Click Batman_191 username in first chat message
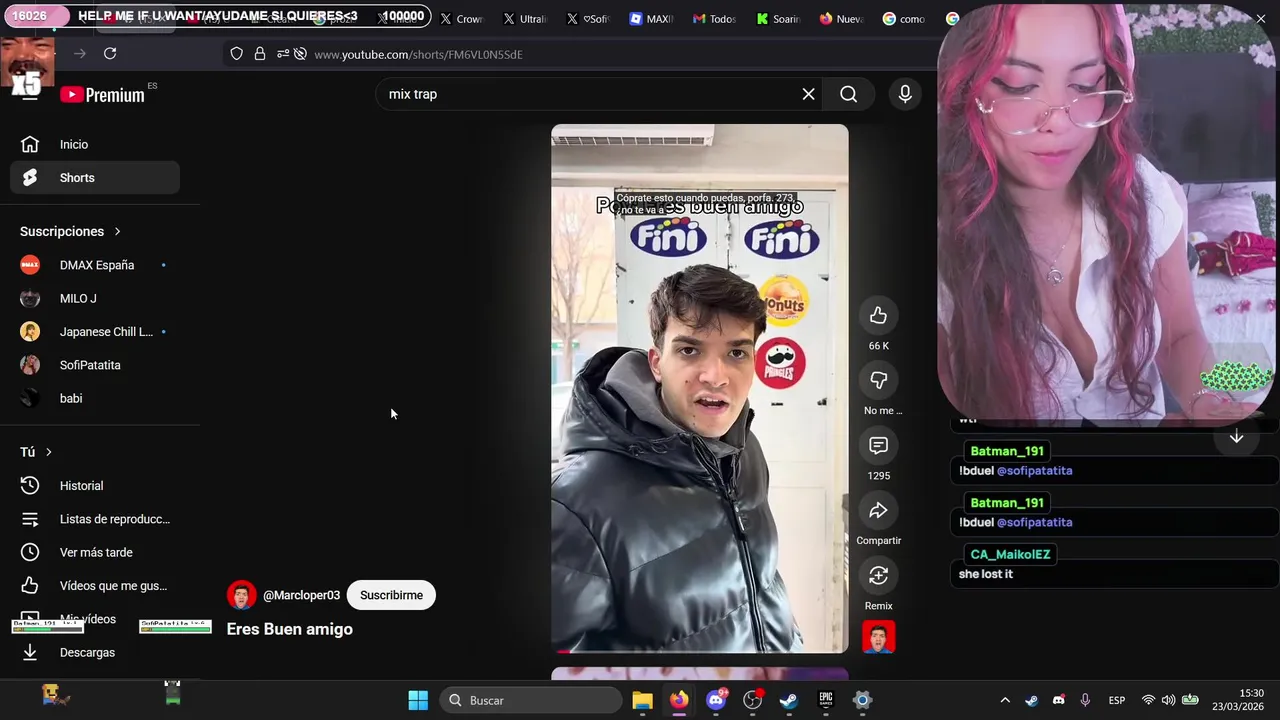The height and width of the screenshot is (720, 1280). 1007,451
